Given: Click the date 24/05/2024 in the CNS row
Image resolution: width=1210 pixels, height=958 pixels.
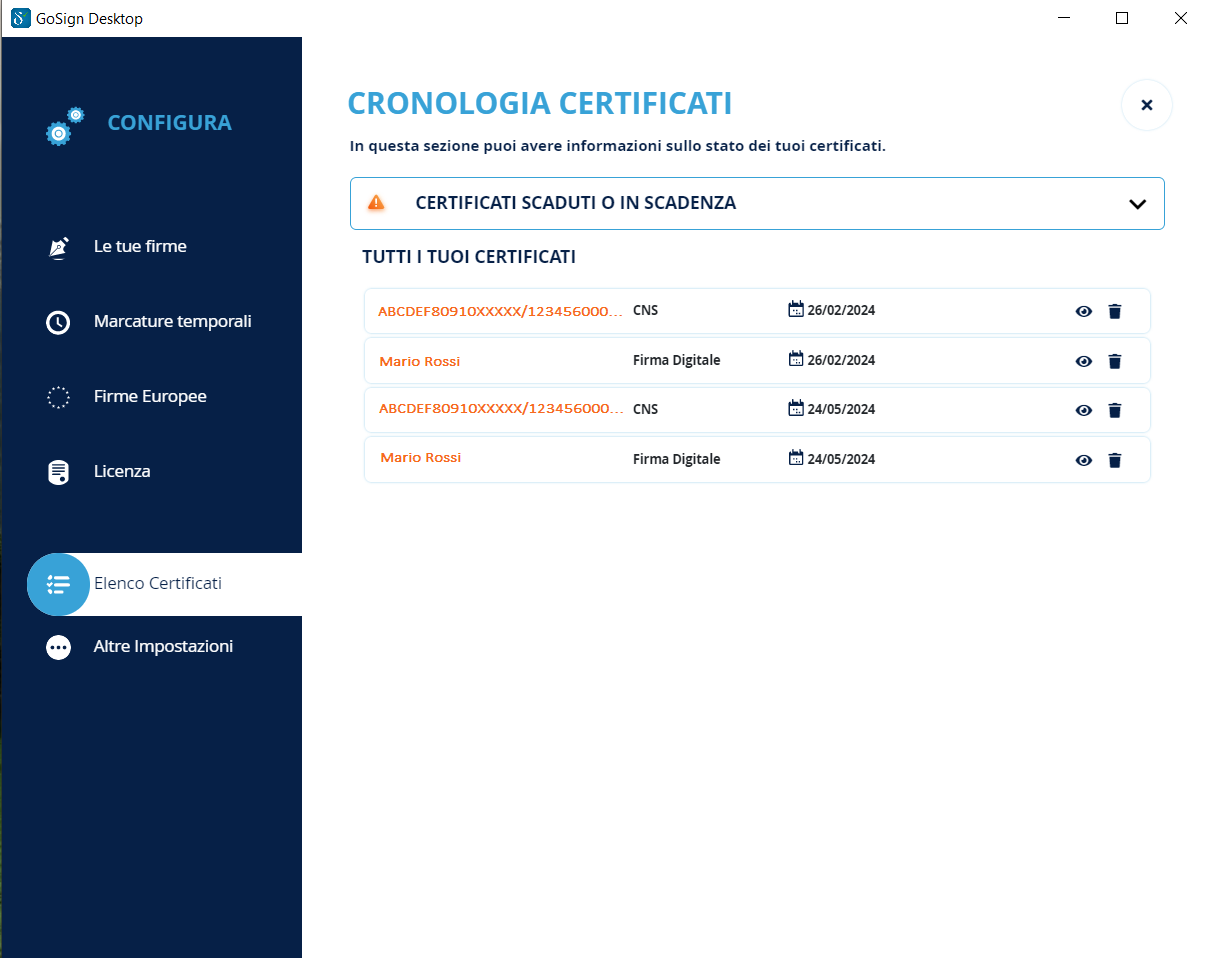Looking at the screenshot, I should [x=841, y=409].
